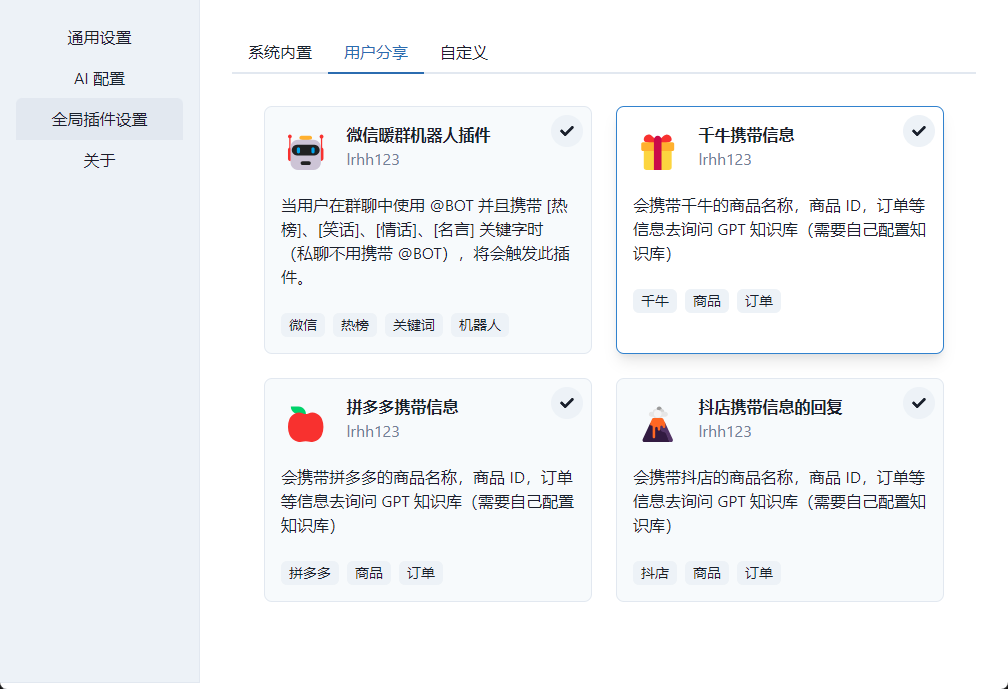This screenshot has width=1008, height=689.
Task: Click the robot icon on 微信暖群机器人插件 card
Action: point(305,145)
